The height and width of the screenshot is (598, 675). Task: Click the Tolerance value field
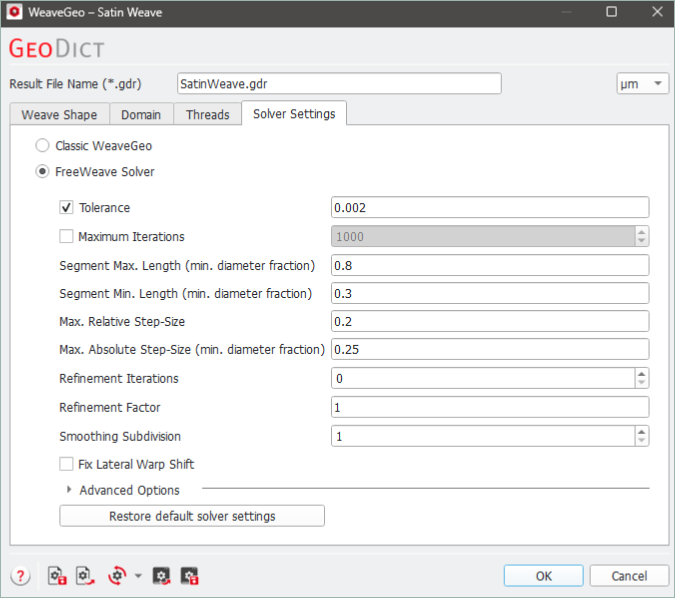pyautogui.click(x=490, y=208)
